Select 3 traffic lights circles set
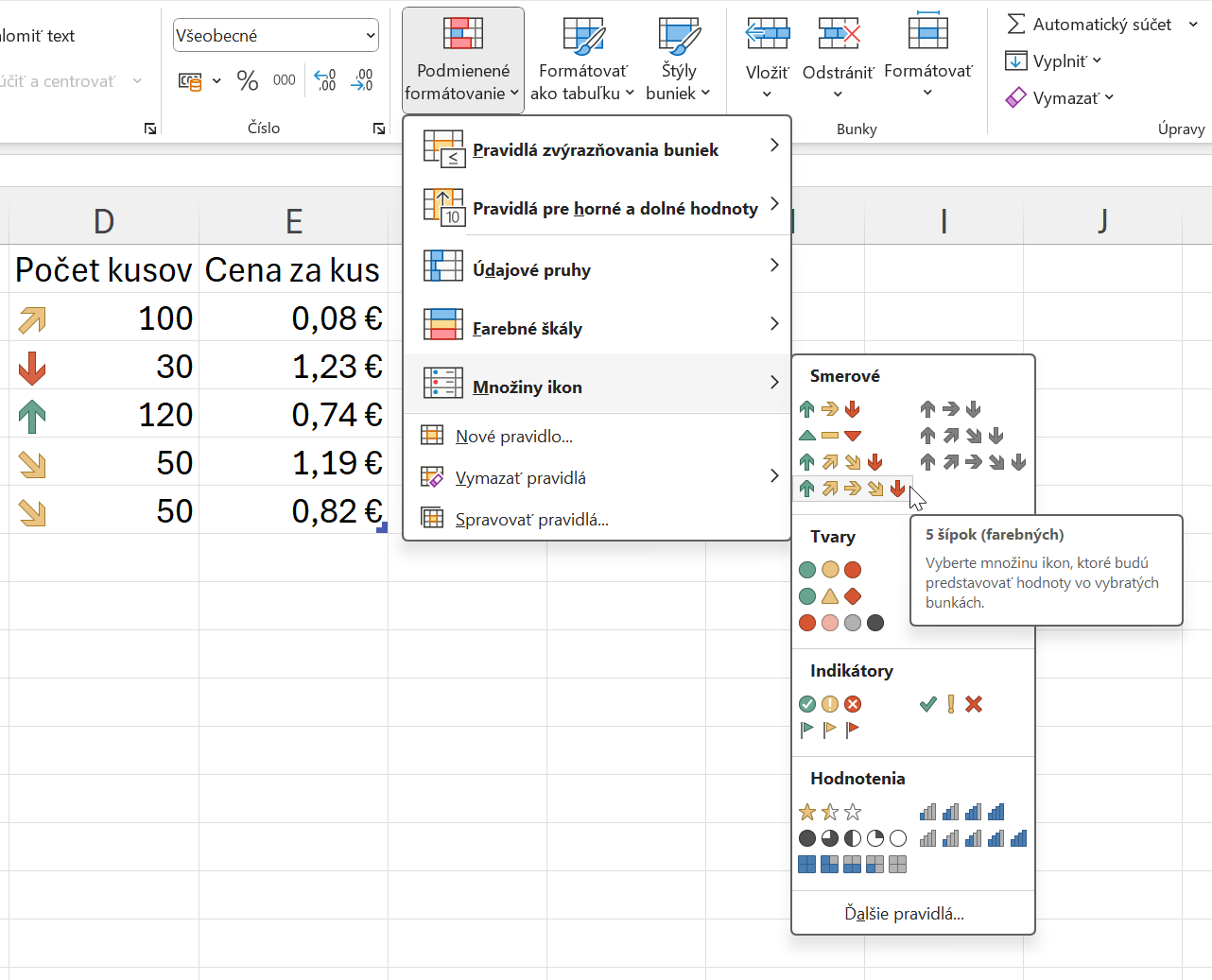 click(829, 570)
